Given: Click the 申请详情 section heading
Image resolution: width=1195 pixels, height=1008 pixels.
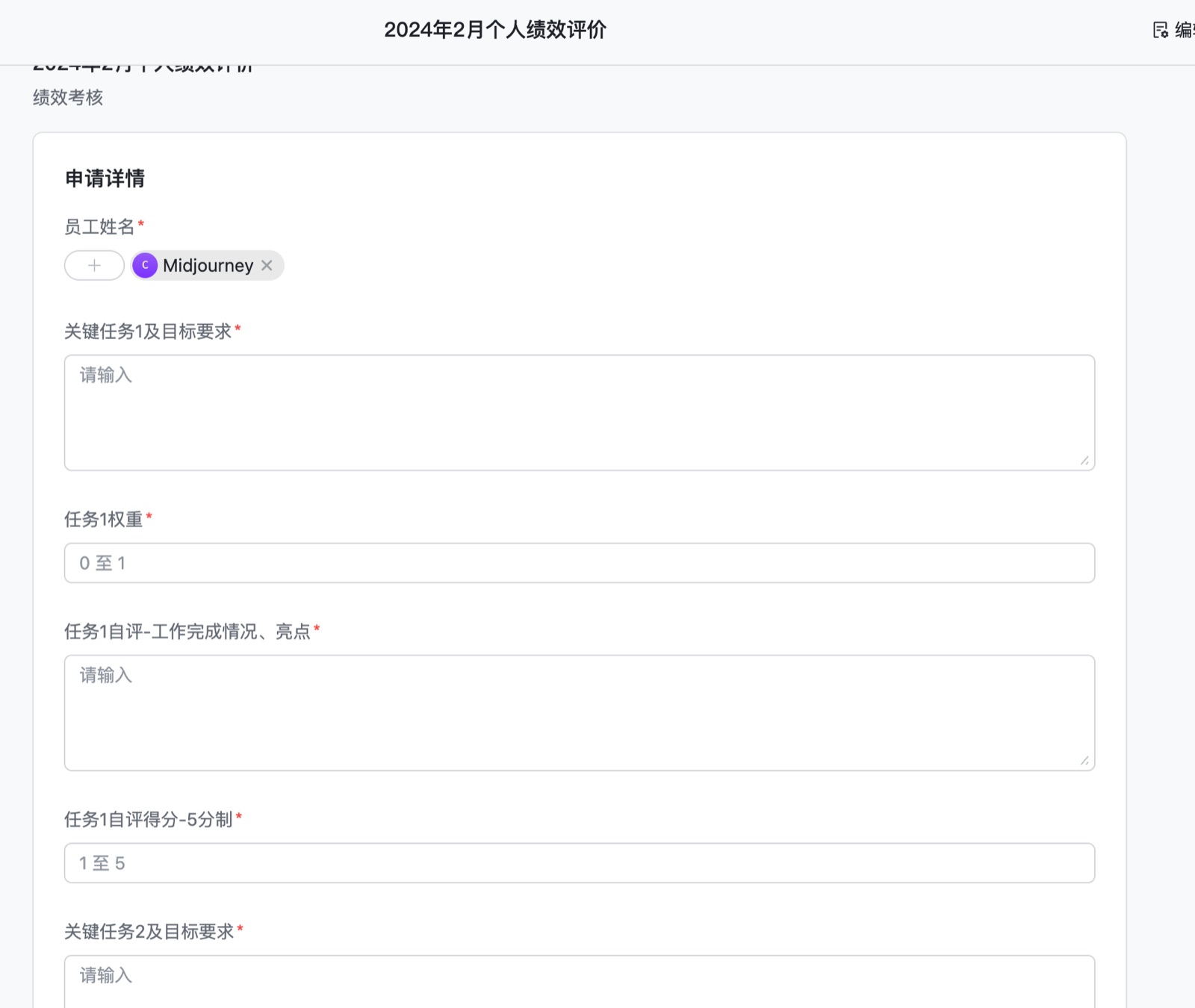Looking at the screenshot, I should click(x=105, y=178).
